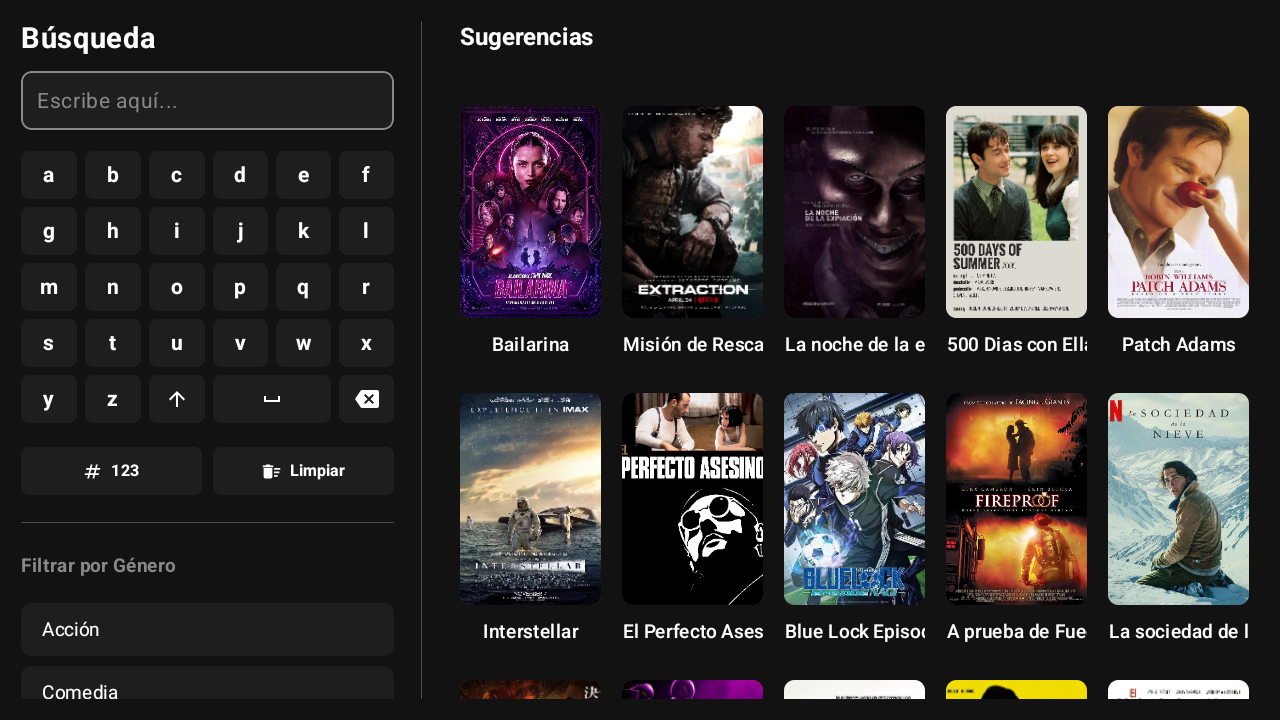Enable the Comedia genre filter
The image size is (1280, 720).
(207, 692)
